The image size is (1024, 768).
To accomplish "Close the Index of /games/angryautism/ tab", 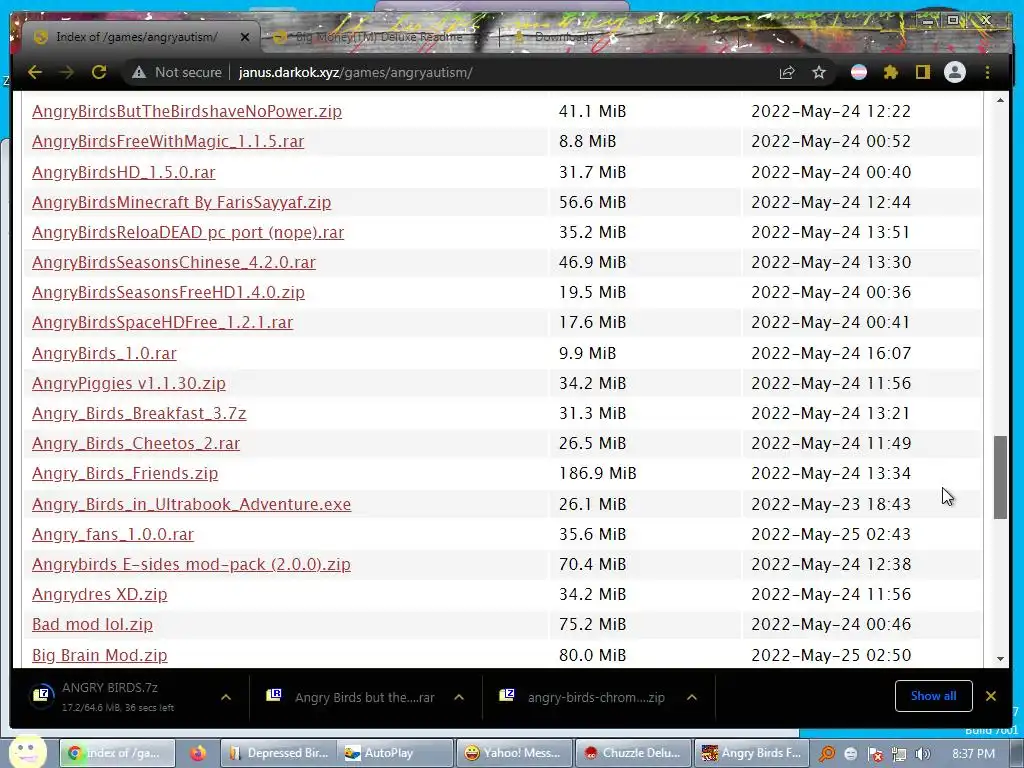I will [x=245, y=37].
